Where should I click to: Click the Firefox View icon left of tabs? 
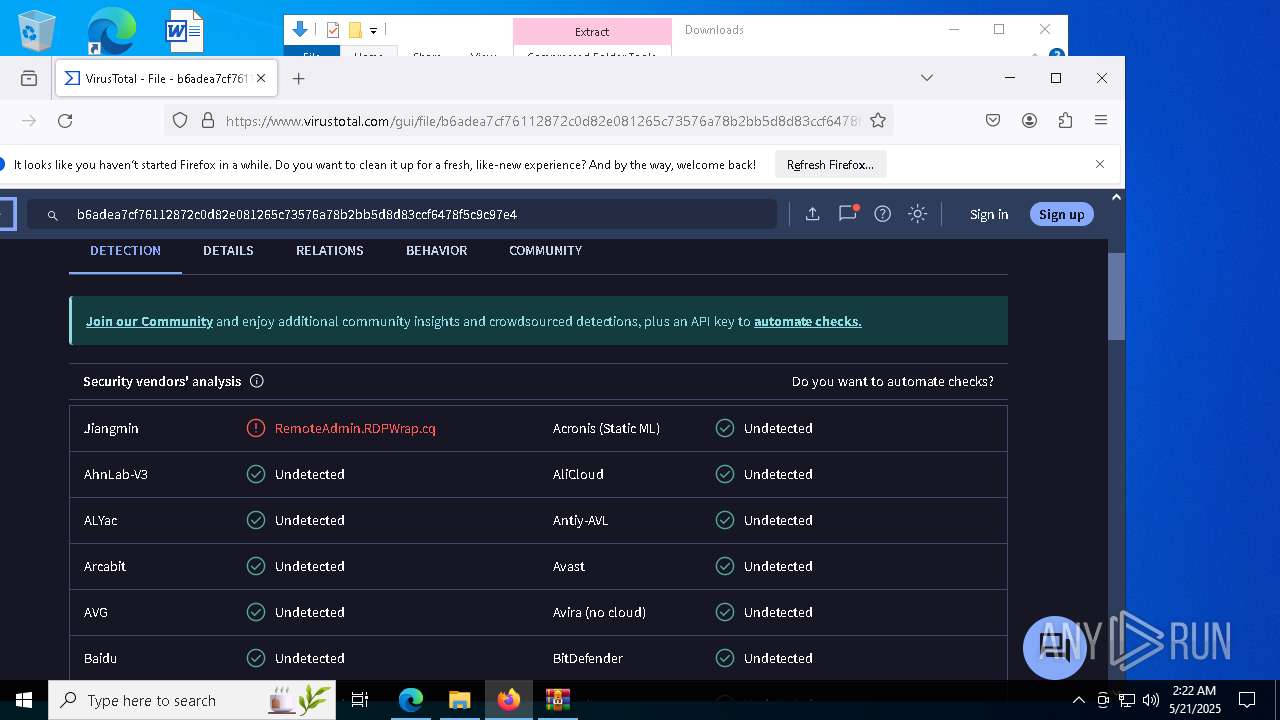29,78
